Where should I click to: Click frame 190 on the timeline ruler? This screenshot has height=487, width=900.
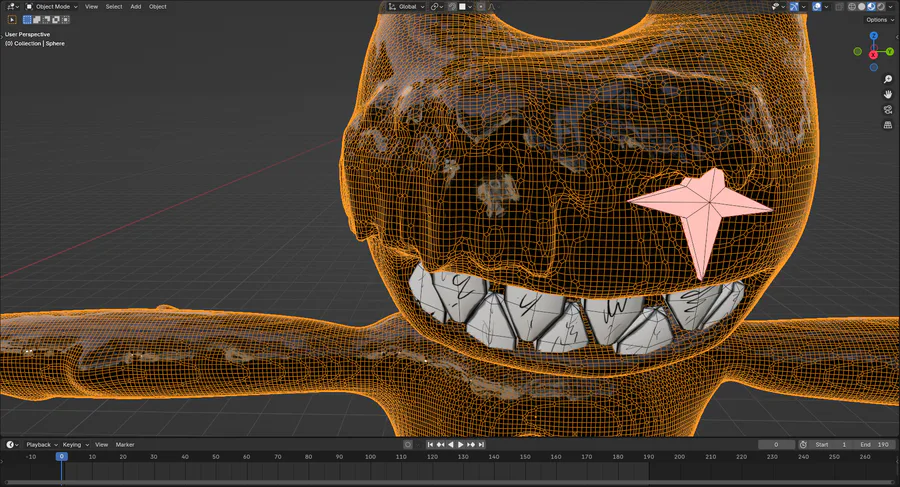(648, 457)
